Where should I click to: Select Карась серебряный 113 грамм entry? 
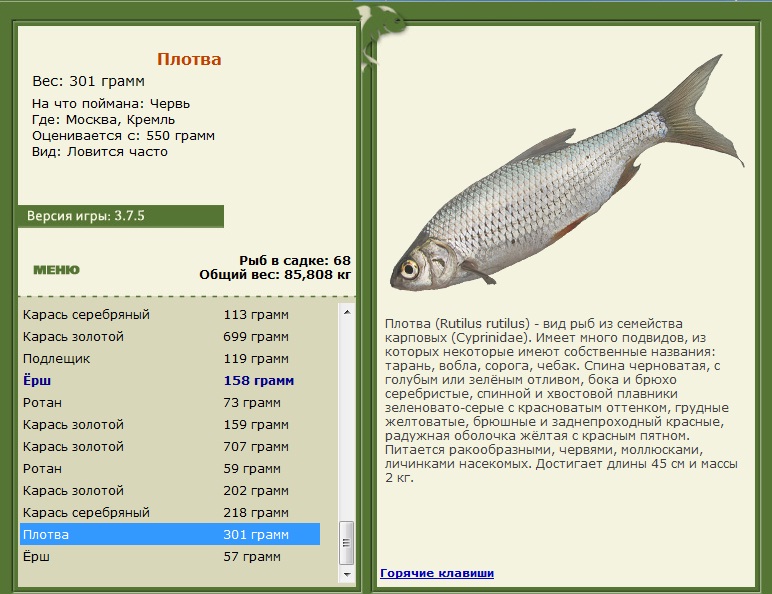170,315
